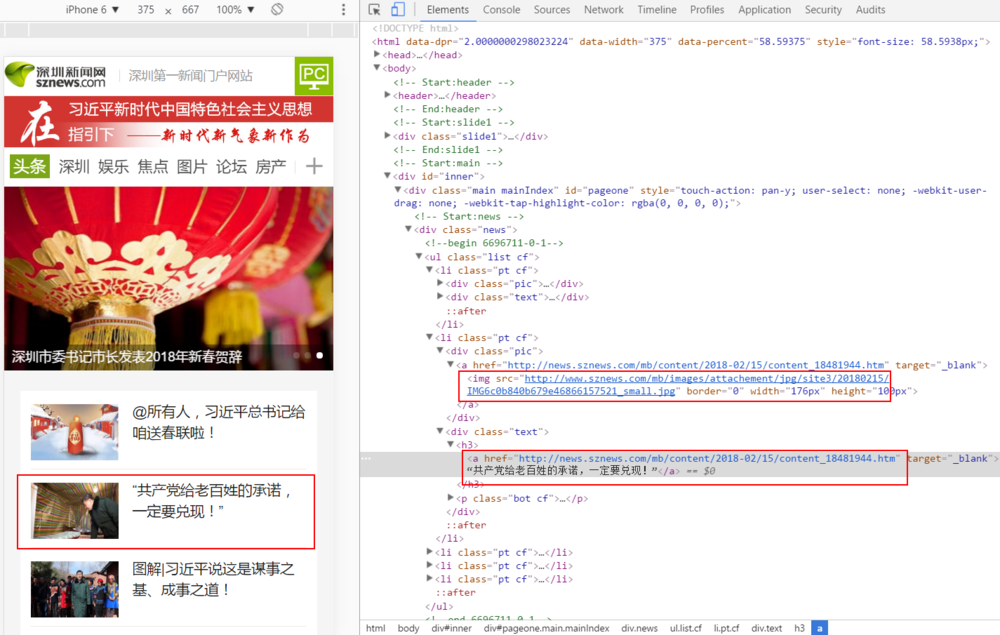Image resolution: width=1000 pixels, height=635 pixels.
Task: Collapse the ul class list cf node
Action: click(419, 256)
